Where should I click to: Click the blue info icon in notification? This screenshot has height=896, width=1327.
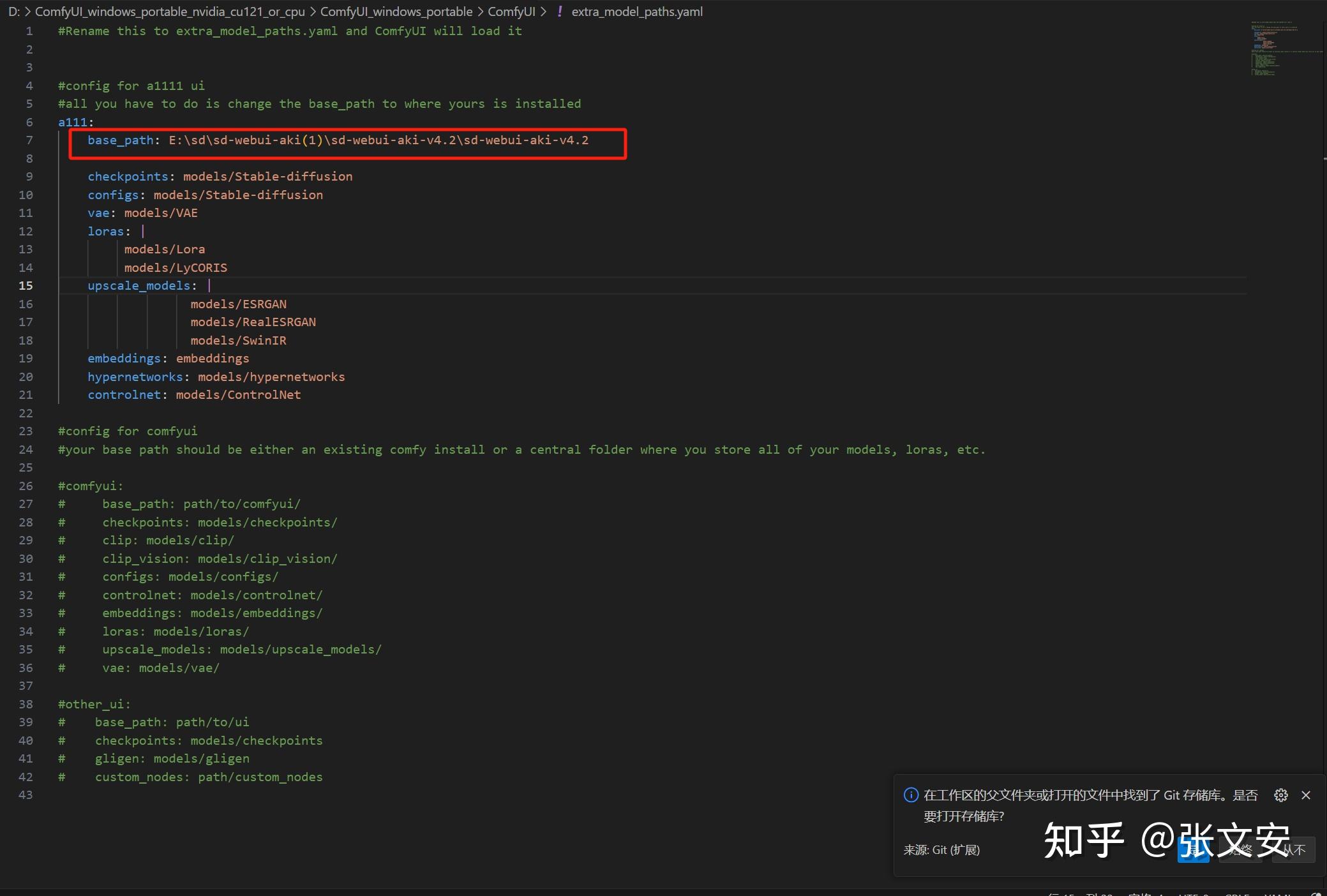[x=911, y=795]
